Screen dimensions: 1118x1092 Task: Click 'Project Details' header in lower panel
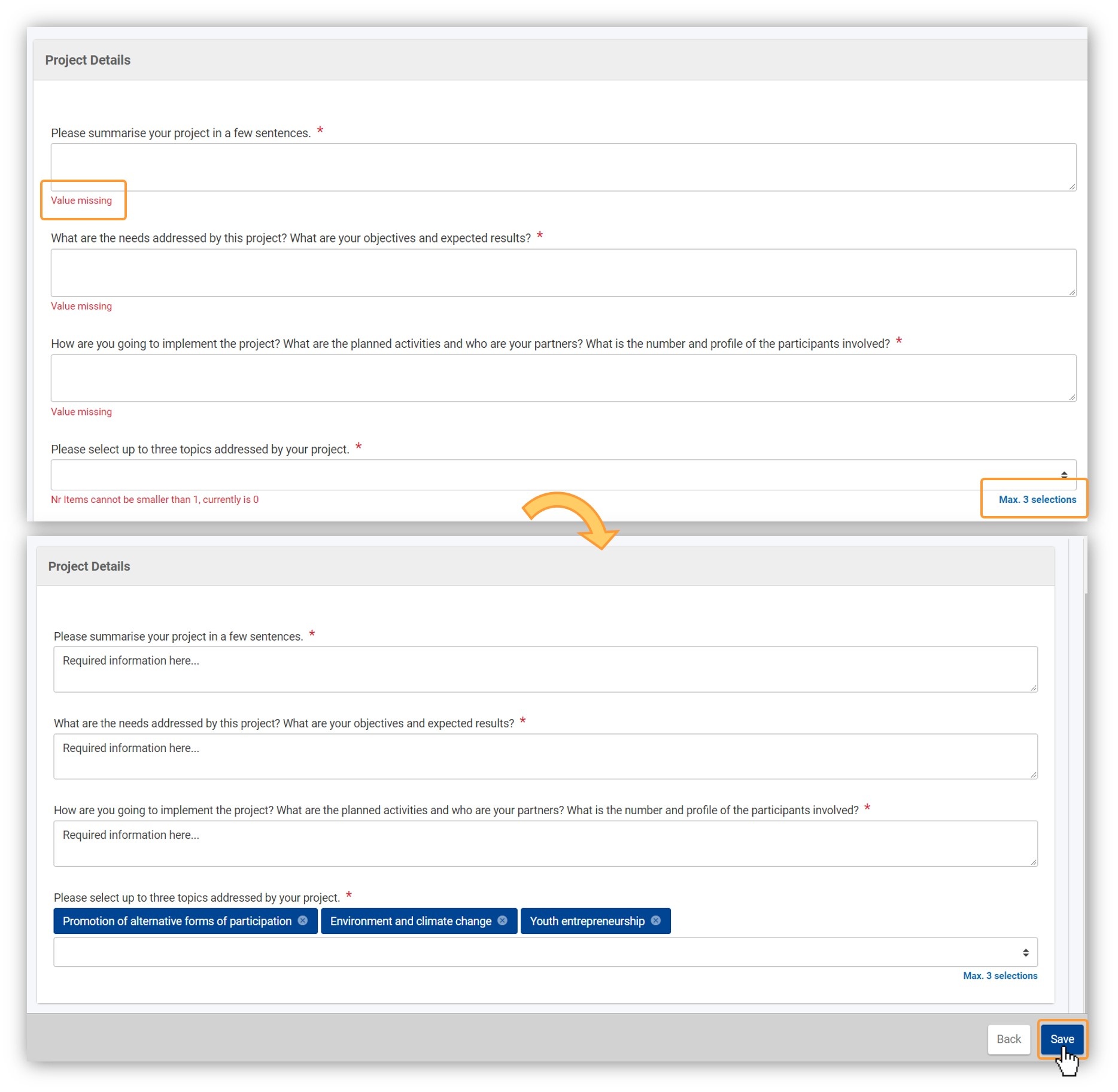pos(89,566)
